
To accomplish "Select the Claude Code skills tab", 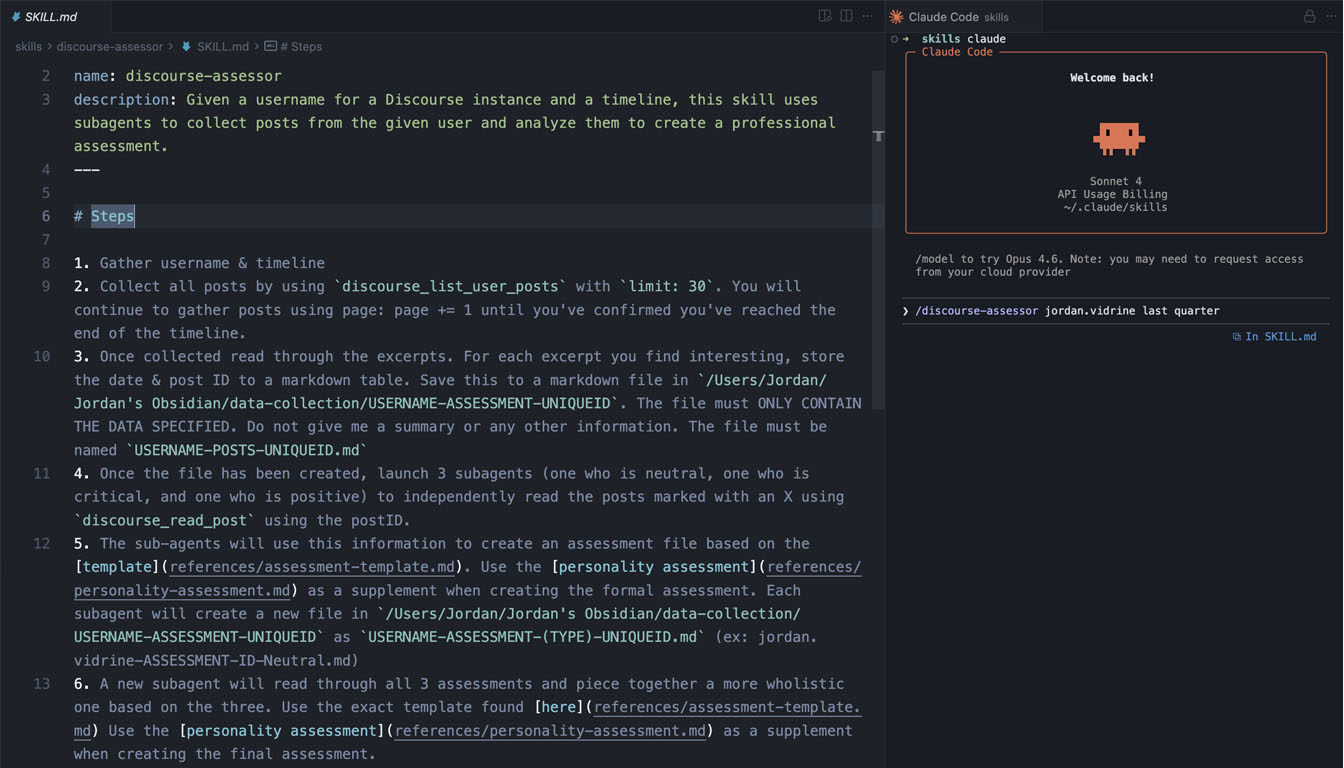I will 958,16.
